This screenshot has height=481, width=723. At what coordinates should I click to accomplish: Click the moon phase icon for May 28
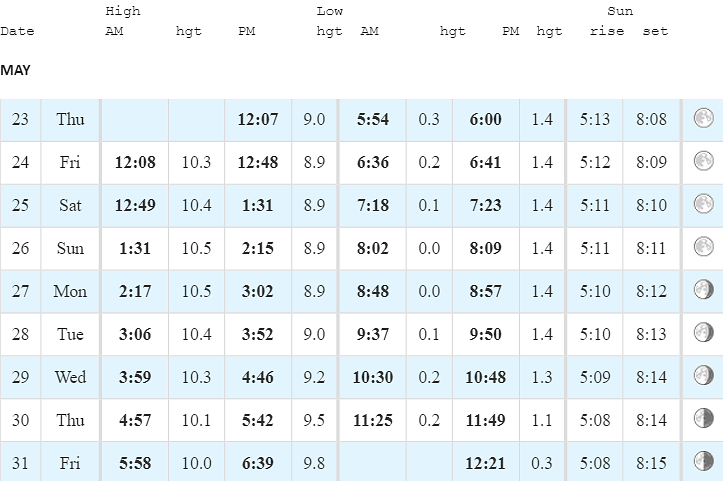704,333
